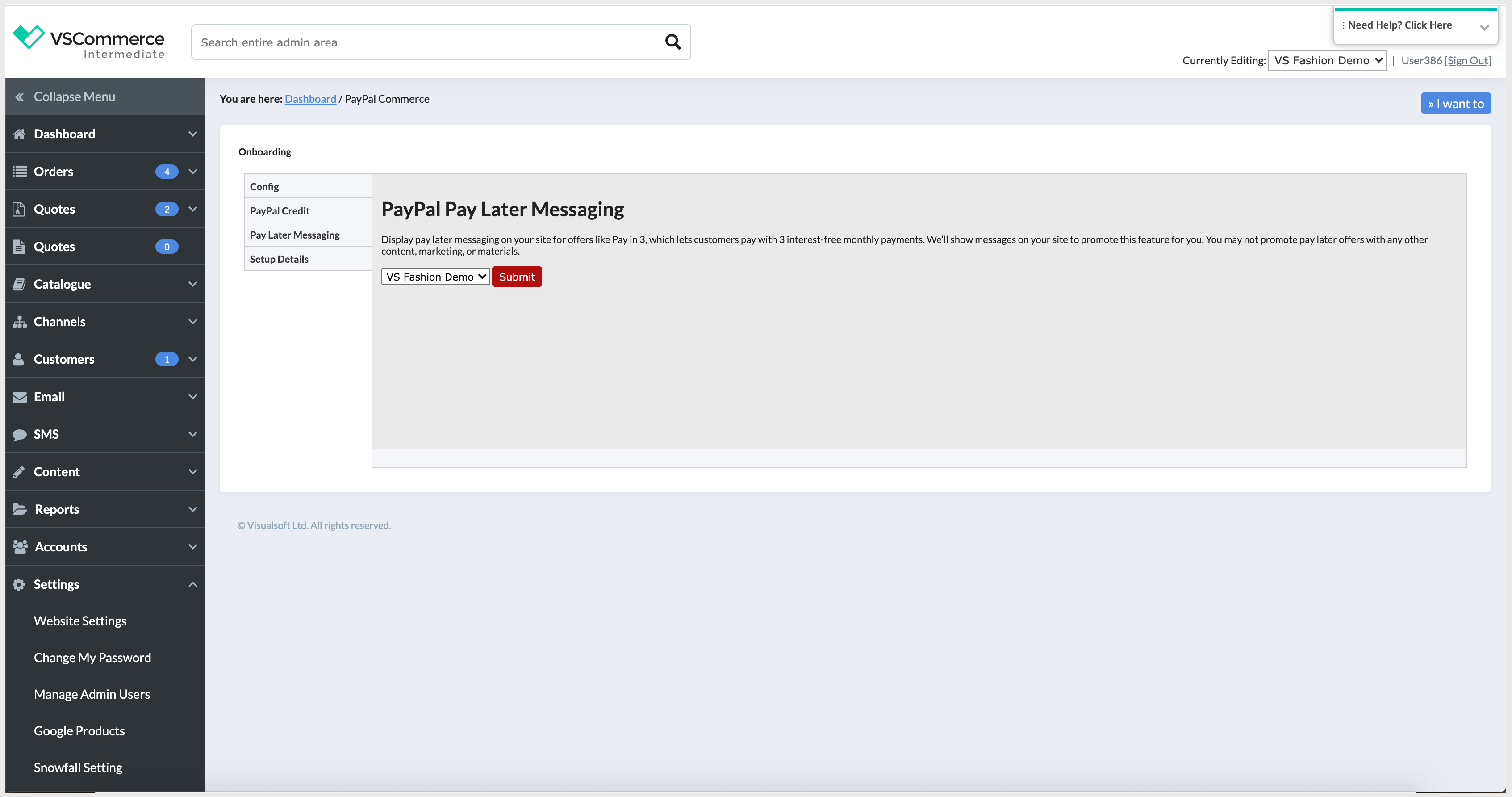This screenshot has height=797, width=1512.
Task: Click inside the admin search field
Action: coord(411,42)
